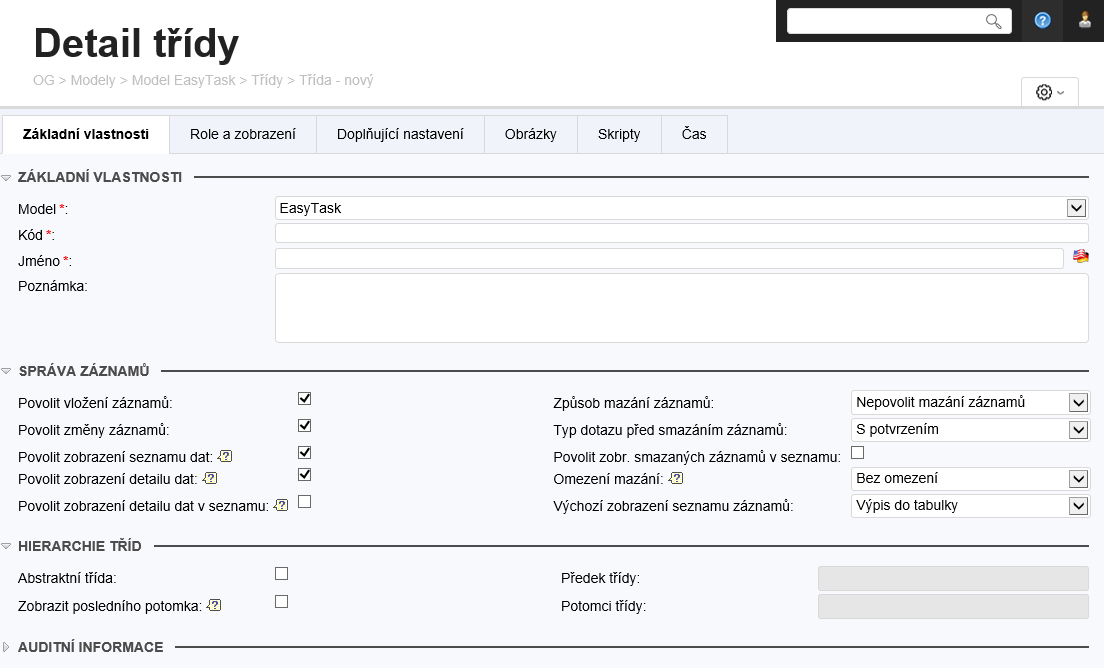
Task: Click the language flag icon beside Jméno
Action: pos(1080,257)
